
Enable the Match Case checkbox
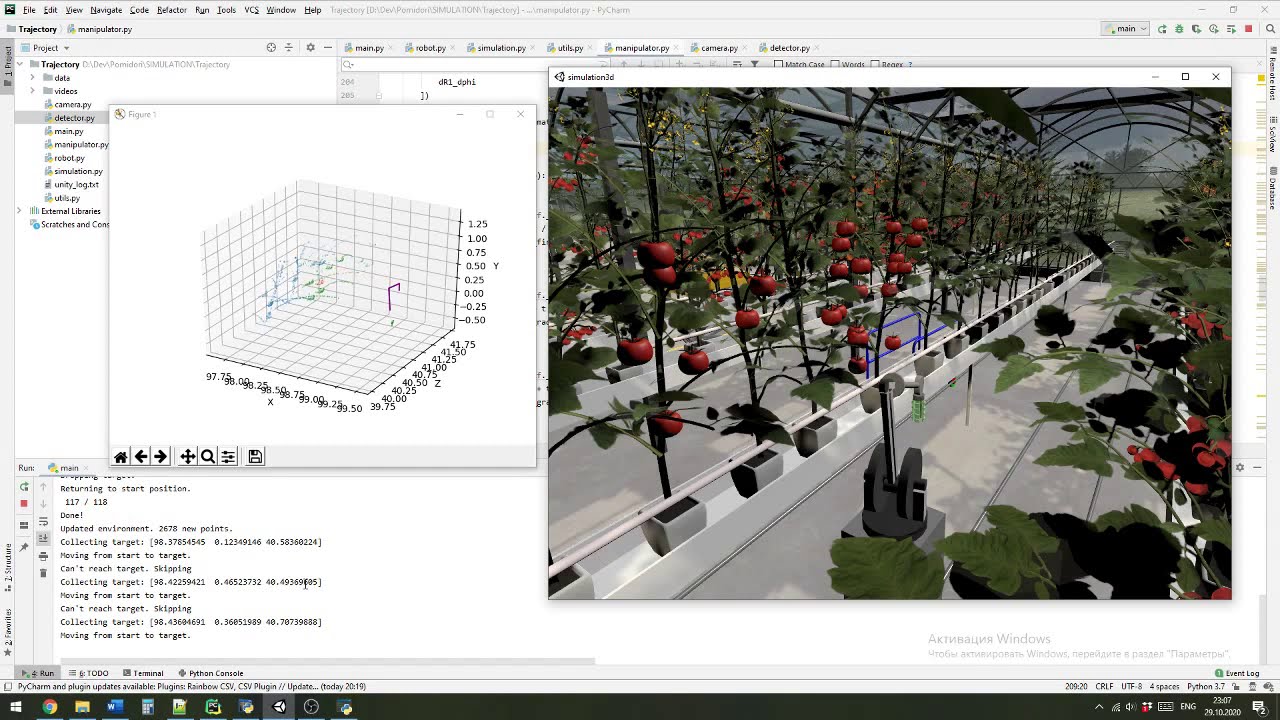coord(779,65)
